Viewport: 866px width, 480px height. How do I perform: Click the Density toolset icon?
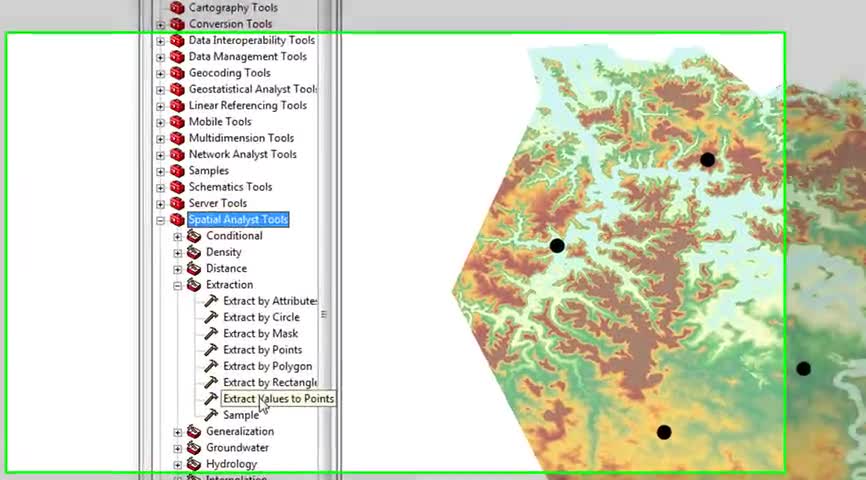pos(194,252)
